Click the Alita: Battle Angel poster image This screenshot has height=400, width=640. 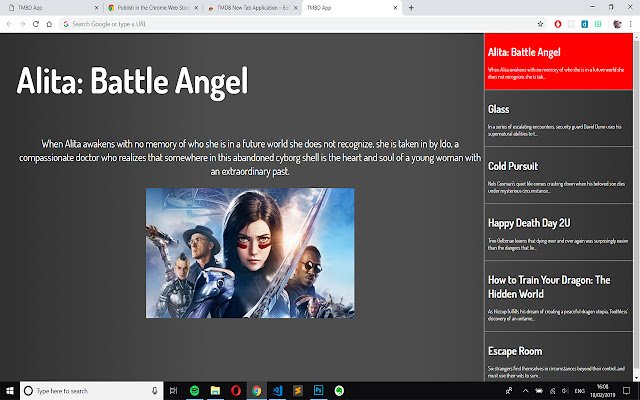coord(250,253)
